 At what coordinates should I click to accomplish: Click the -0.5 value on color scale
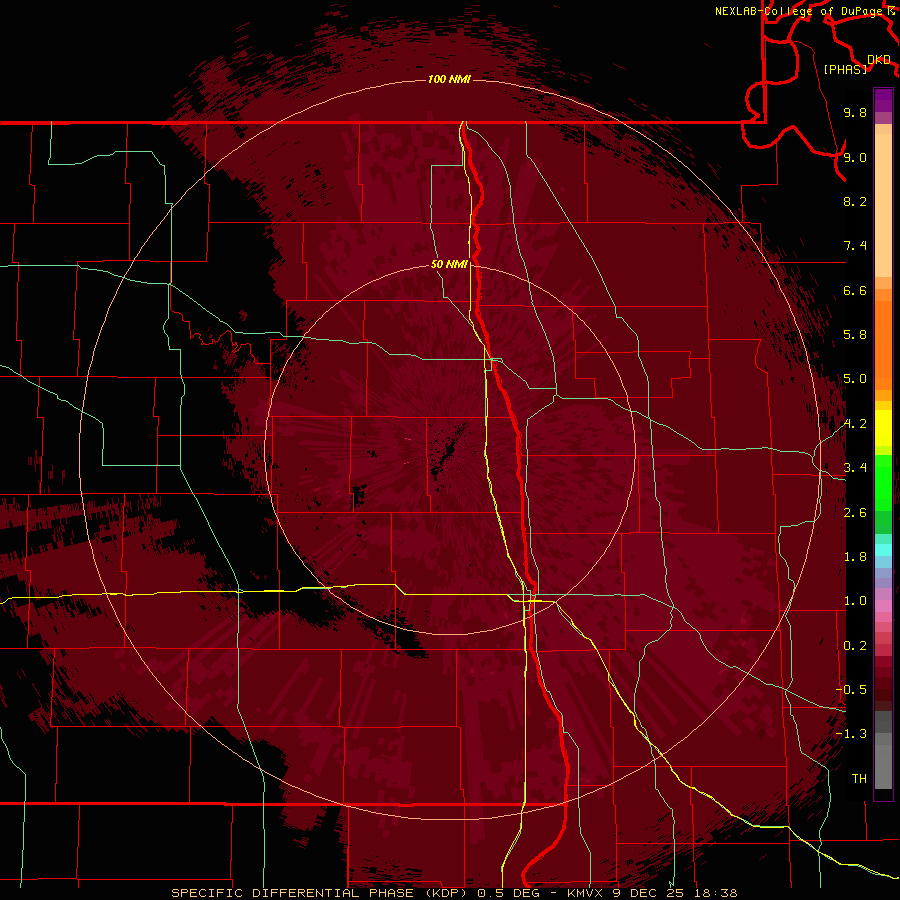tap(851, 690)
